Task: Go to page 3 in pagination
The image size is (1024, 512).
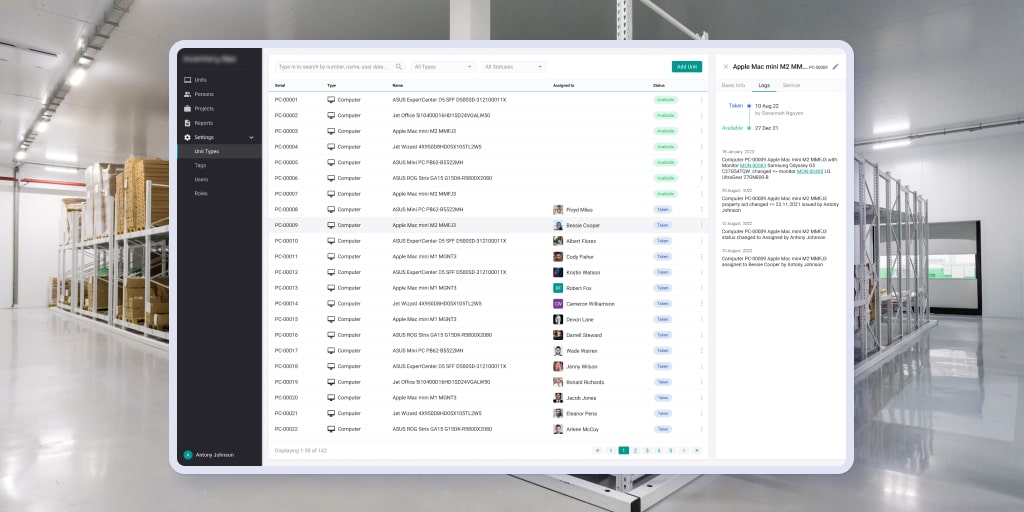Action: [x=647, y=451]
